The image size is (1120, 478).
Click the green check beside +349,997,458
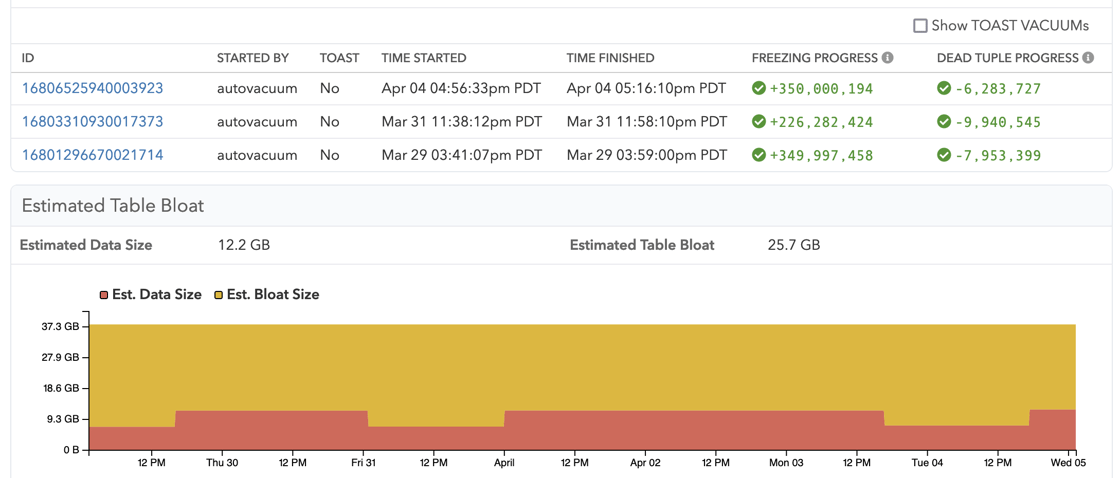(759, 155)
